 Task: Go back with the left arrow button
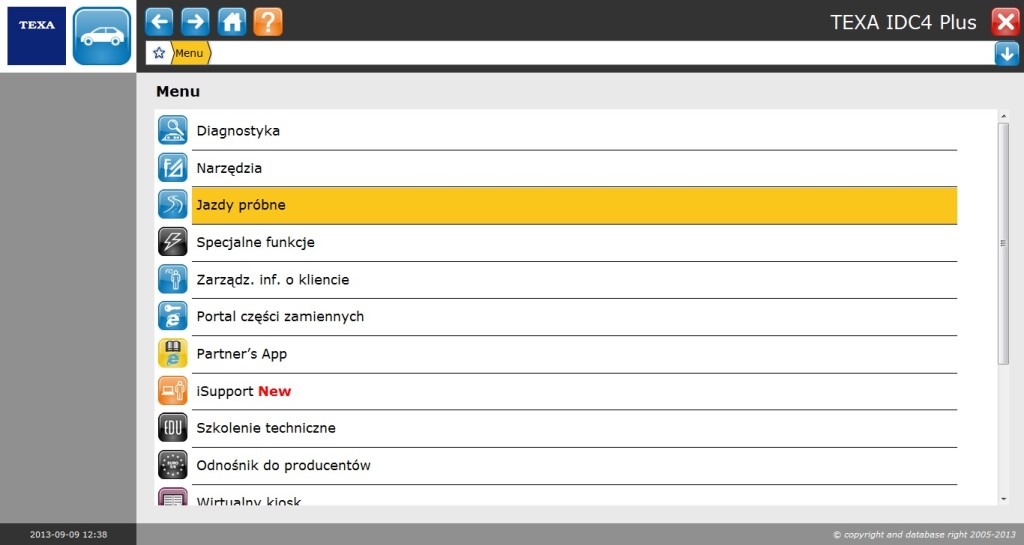159,22
